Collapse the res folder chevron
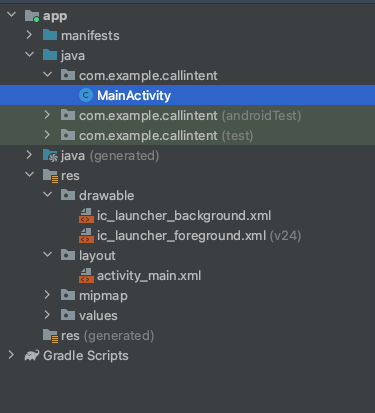 30,175
